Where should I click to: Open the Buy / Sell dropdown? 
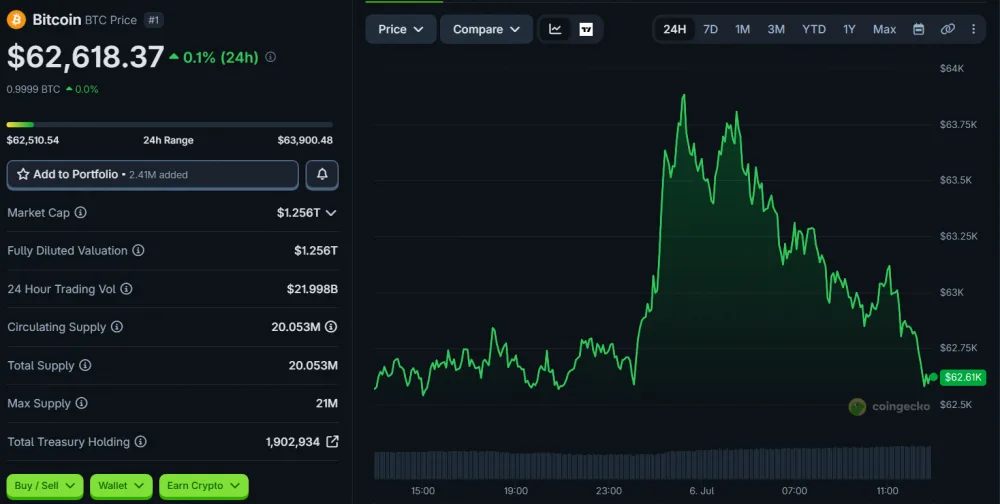tap(45, 486)
